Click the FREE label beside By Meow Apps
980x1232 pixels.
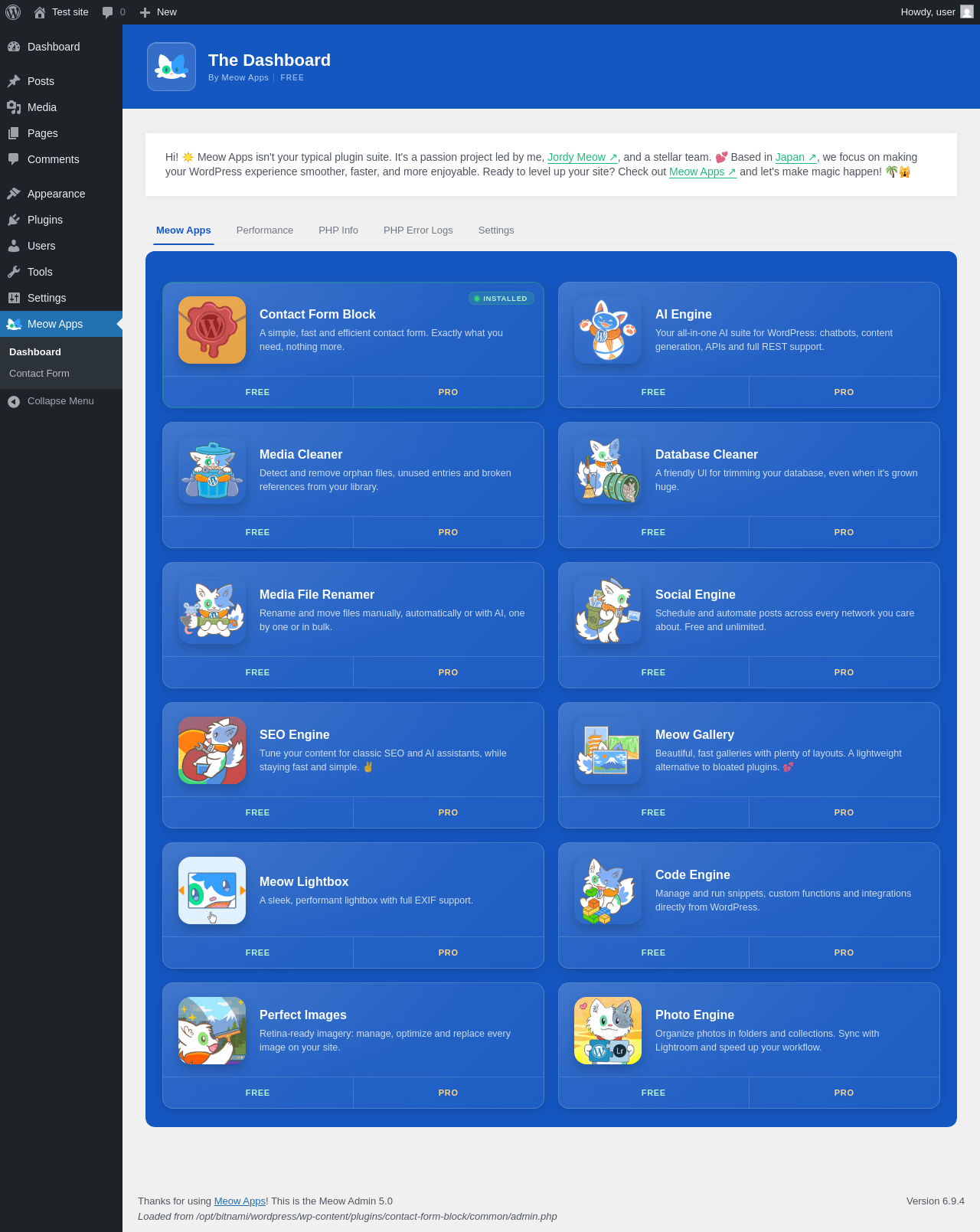click(292, 78)
